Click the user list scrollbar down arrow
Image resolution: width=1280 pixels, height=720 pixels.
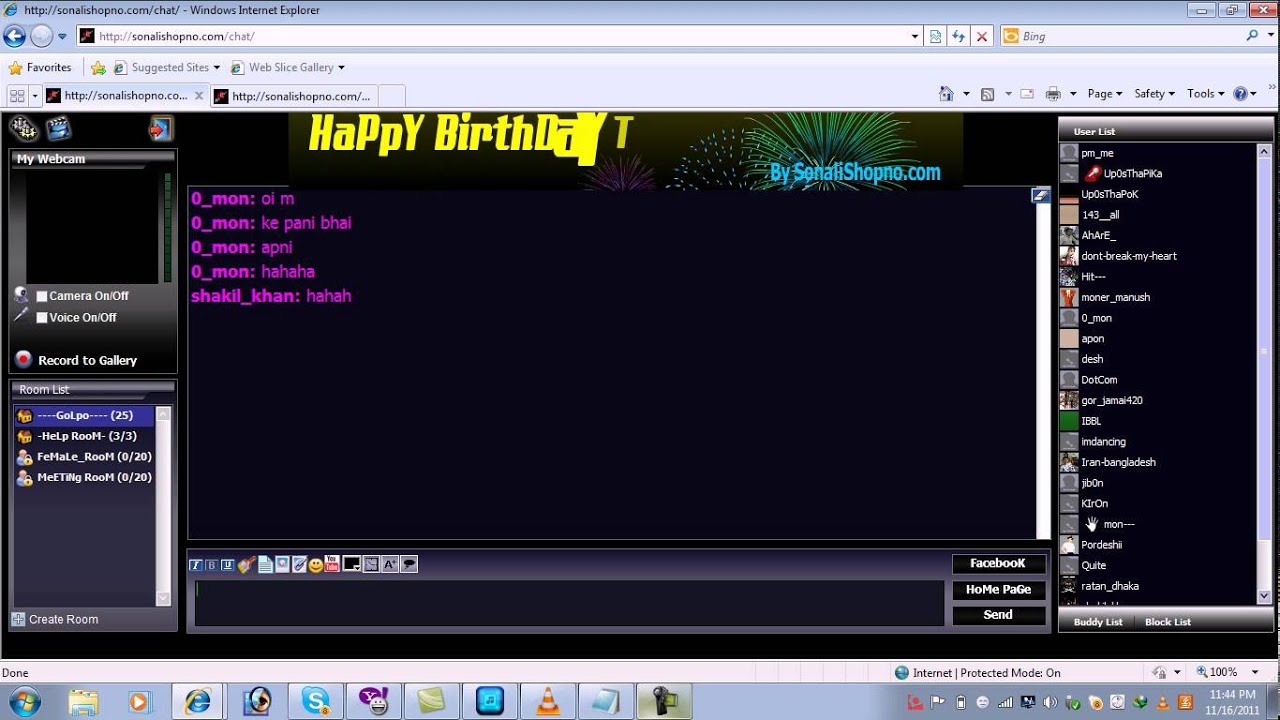pyautogui.click(x=1264, y=597)
